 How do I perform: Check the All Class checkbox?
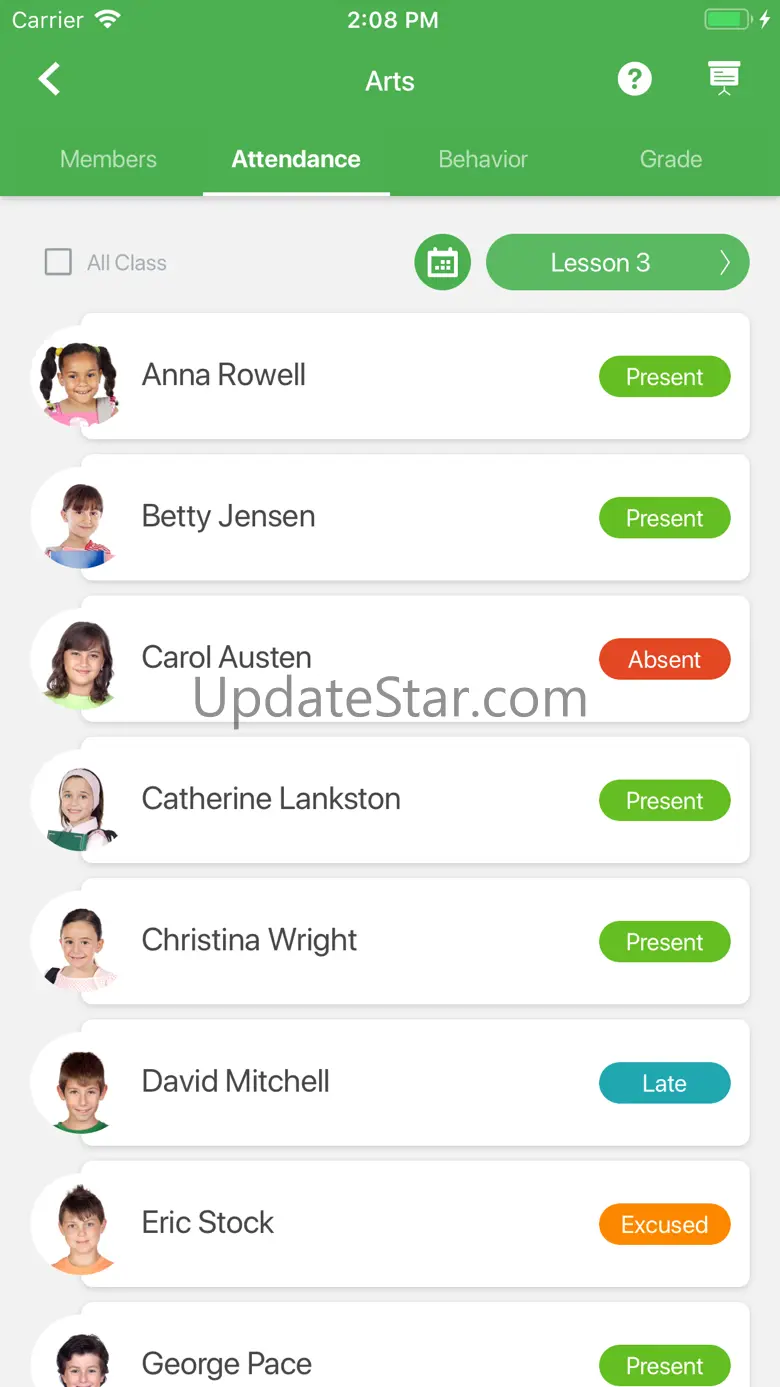point(58,263)
